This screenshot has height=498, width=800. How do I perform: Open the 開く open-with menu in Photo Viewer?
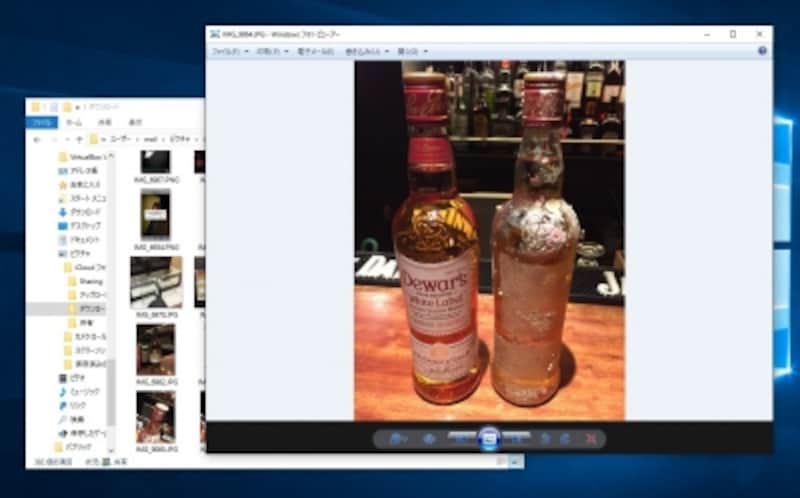coord(412,52)
